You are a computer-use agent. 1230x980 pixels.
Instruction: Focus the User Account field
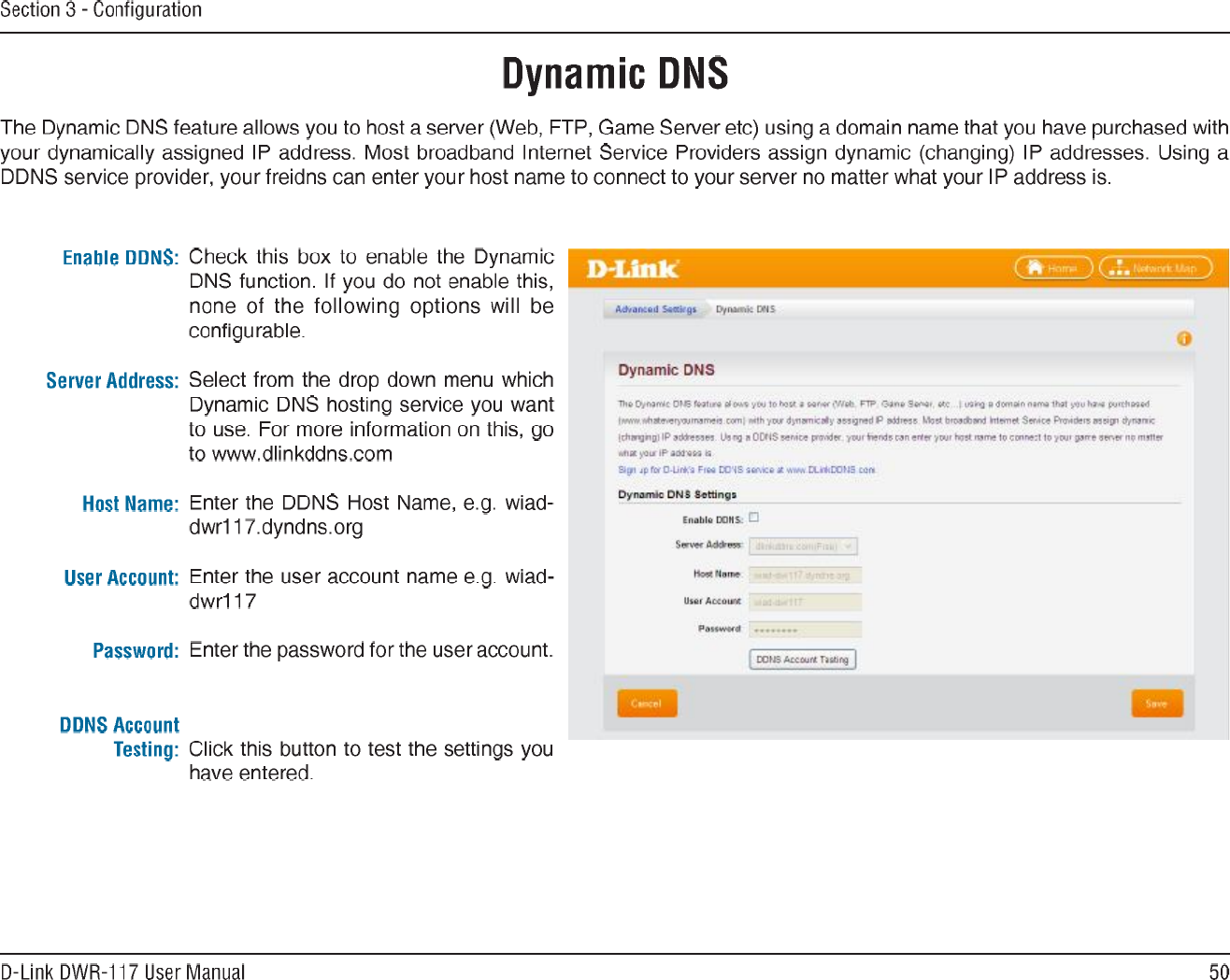pos(805,602)
